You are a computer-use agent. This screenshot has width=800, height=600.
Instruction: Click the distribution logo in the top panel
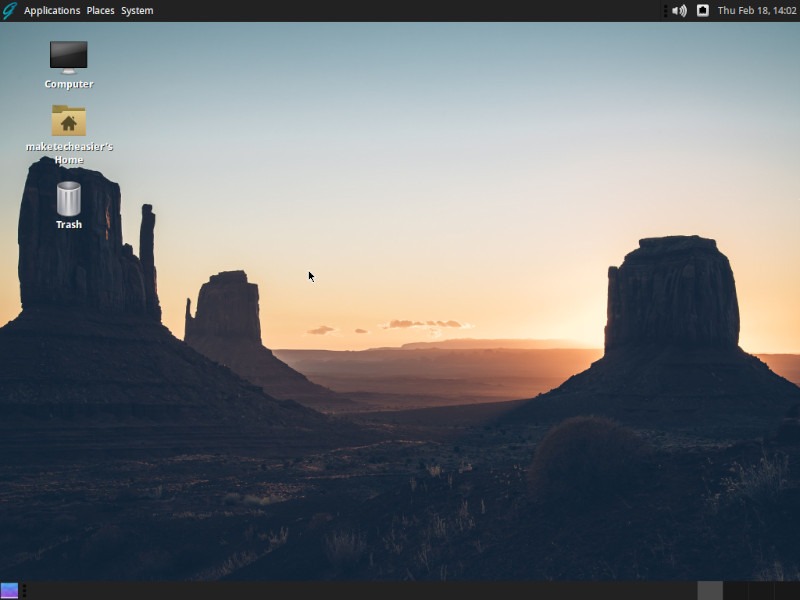click(10, 10)
